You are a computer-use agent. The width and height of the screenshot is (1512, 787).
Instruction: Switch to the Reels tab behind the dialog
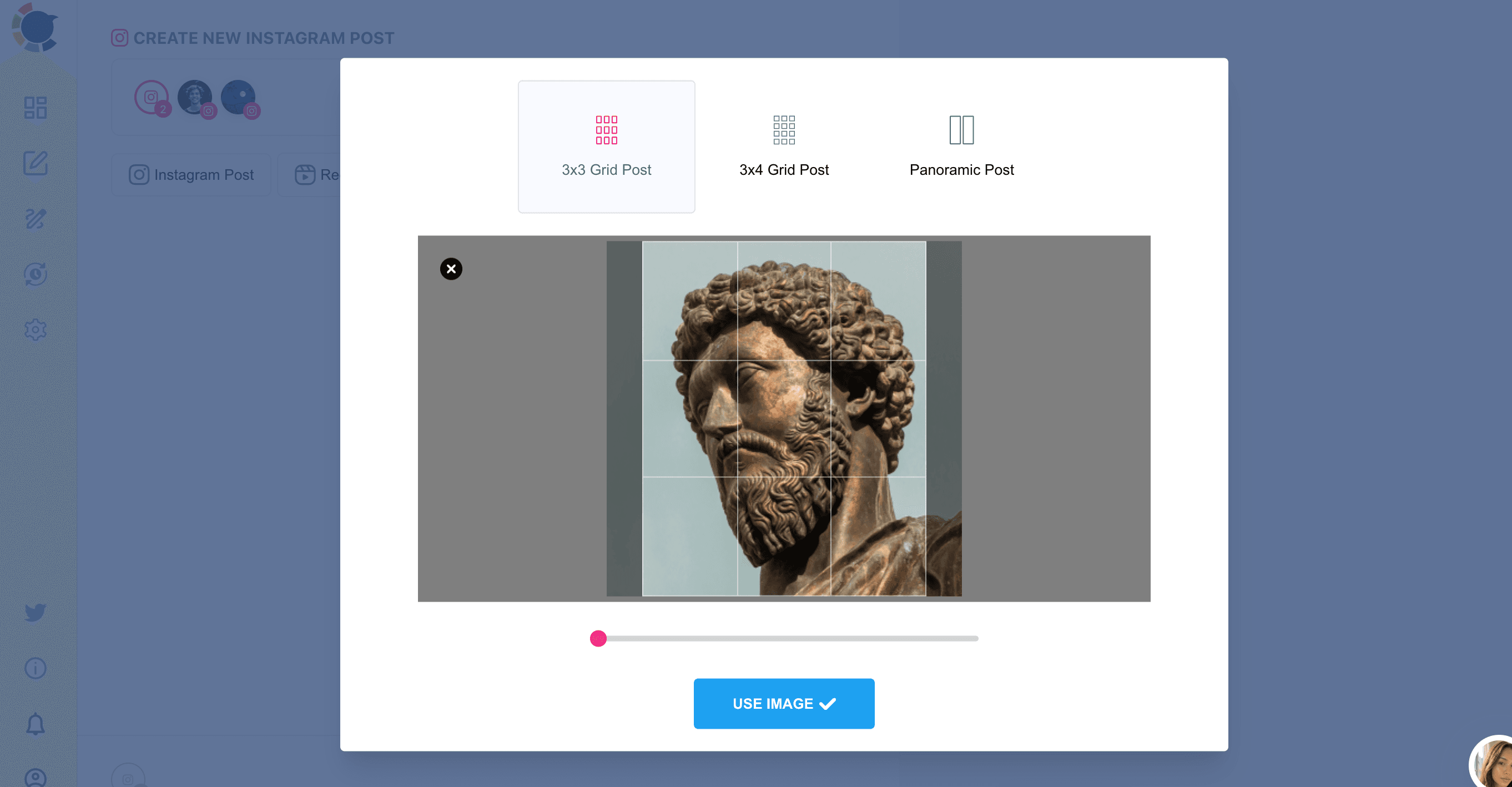click(x=310, y=174)
